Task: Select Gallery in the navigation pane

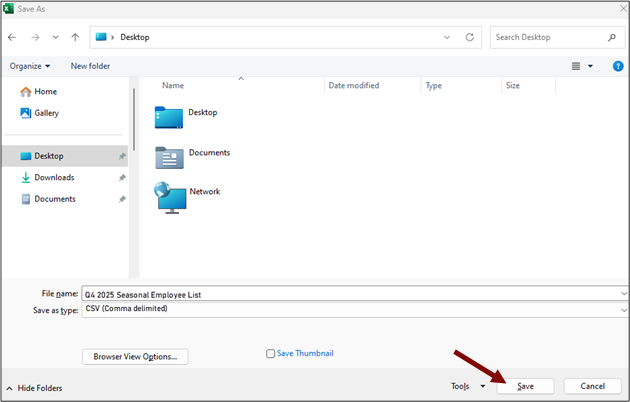Action: click(x=46, y=113)
